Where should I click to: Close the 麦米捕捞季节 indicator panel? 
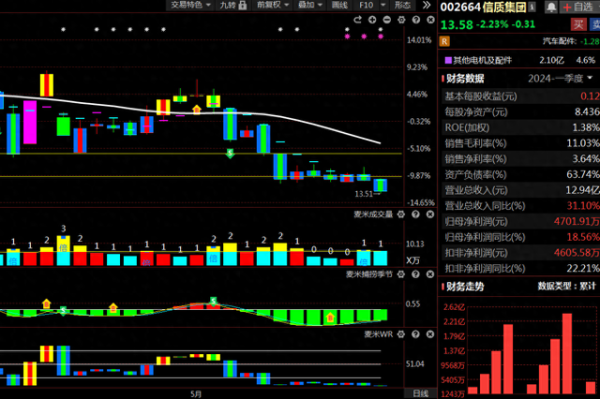coord(430,274)
